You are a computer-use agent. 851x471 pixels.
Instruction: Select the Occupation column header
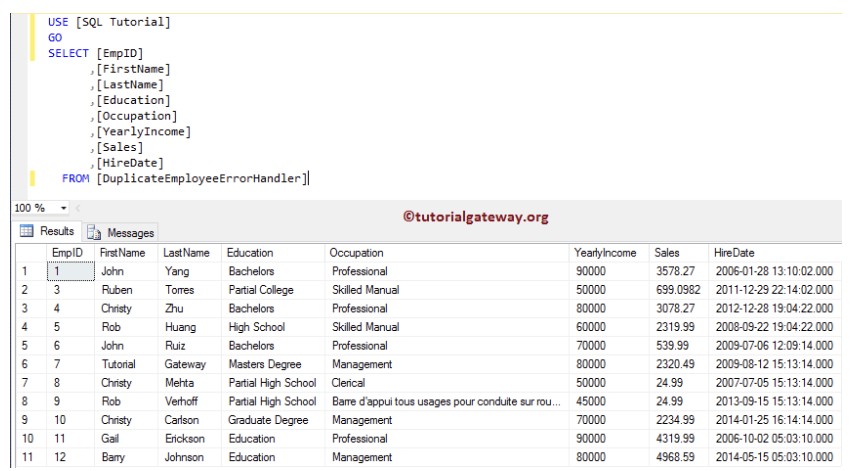pos(447,253)
